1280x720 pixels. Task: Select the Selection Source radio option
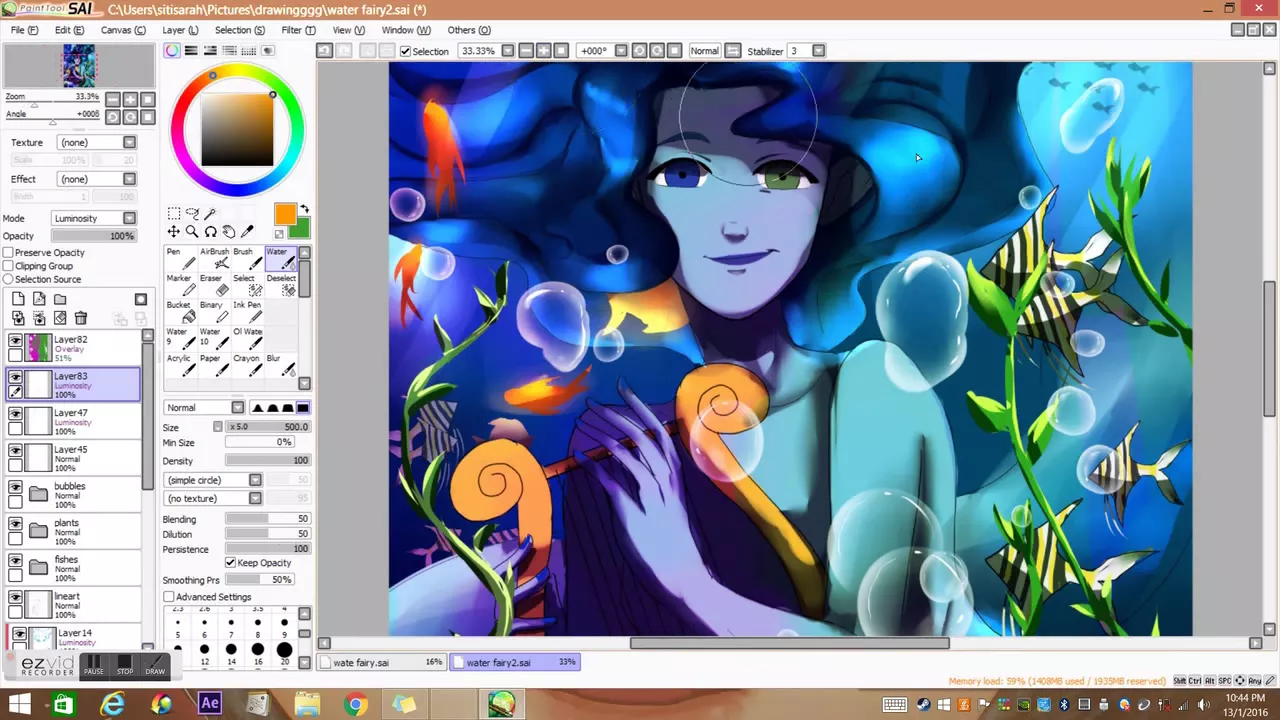[x=8, y=279]
